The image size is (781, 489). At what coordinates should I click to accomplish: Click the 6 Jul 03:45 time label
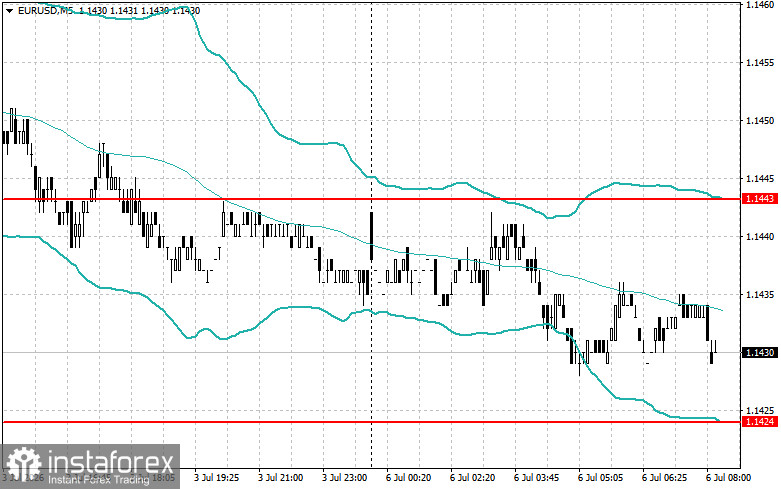pyautogui.click(x=536, y=478)
